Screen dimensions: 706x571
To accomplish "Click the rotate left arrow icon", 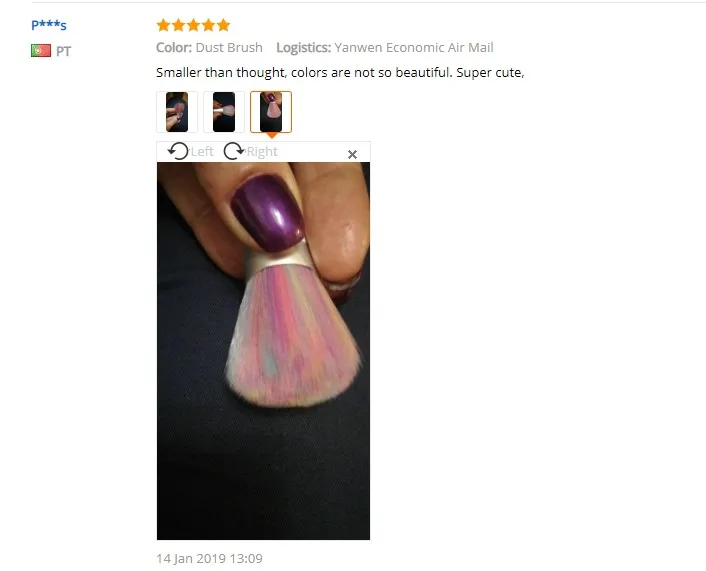I will (x=178, y=151).
